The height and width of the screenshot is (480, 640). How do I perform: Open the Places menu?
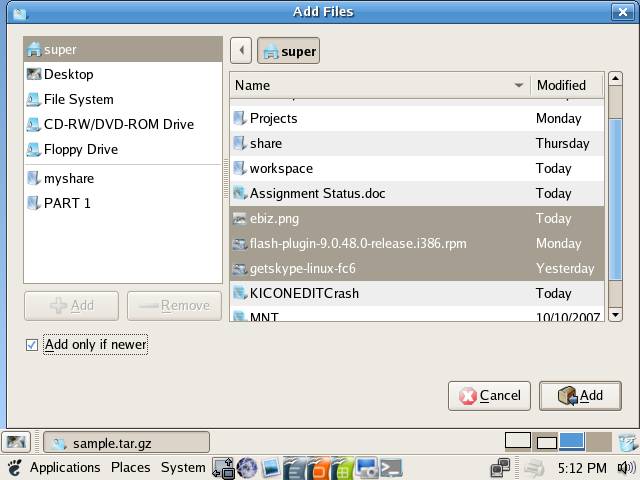coord(130,467)
